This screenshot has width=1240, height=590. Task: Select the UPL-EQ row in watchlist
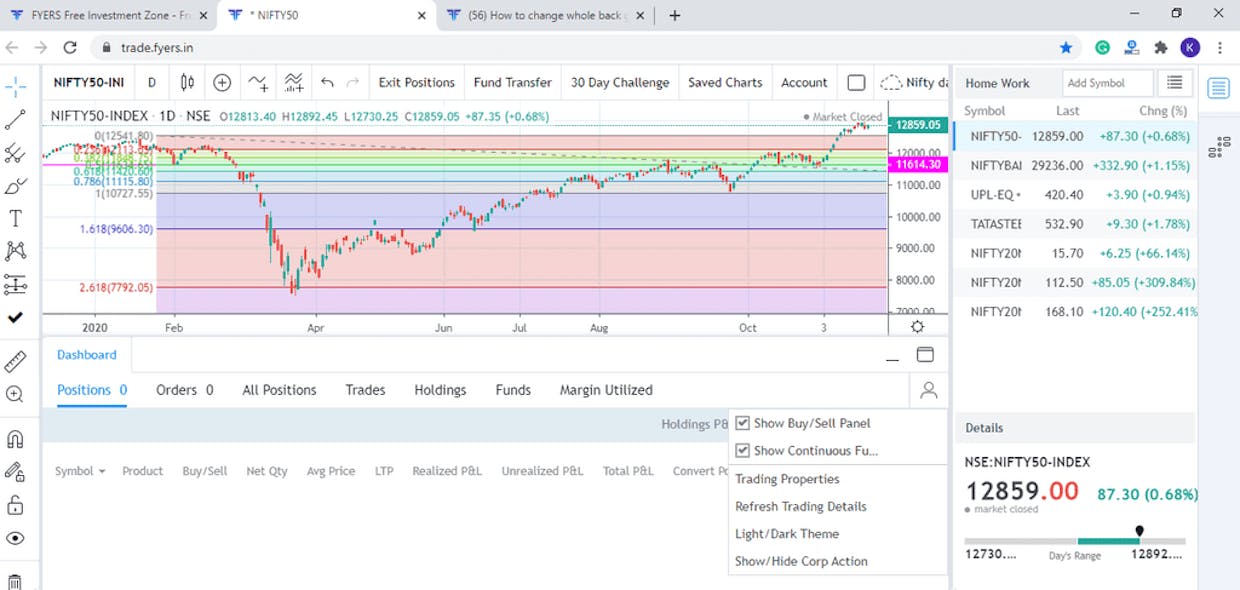pos(1076,195)
